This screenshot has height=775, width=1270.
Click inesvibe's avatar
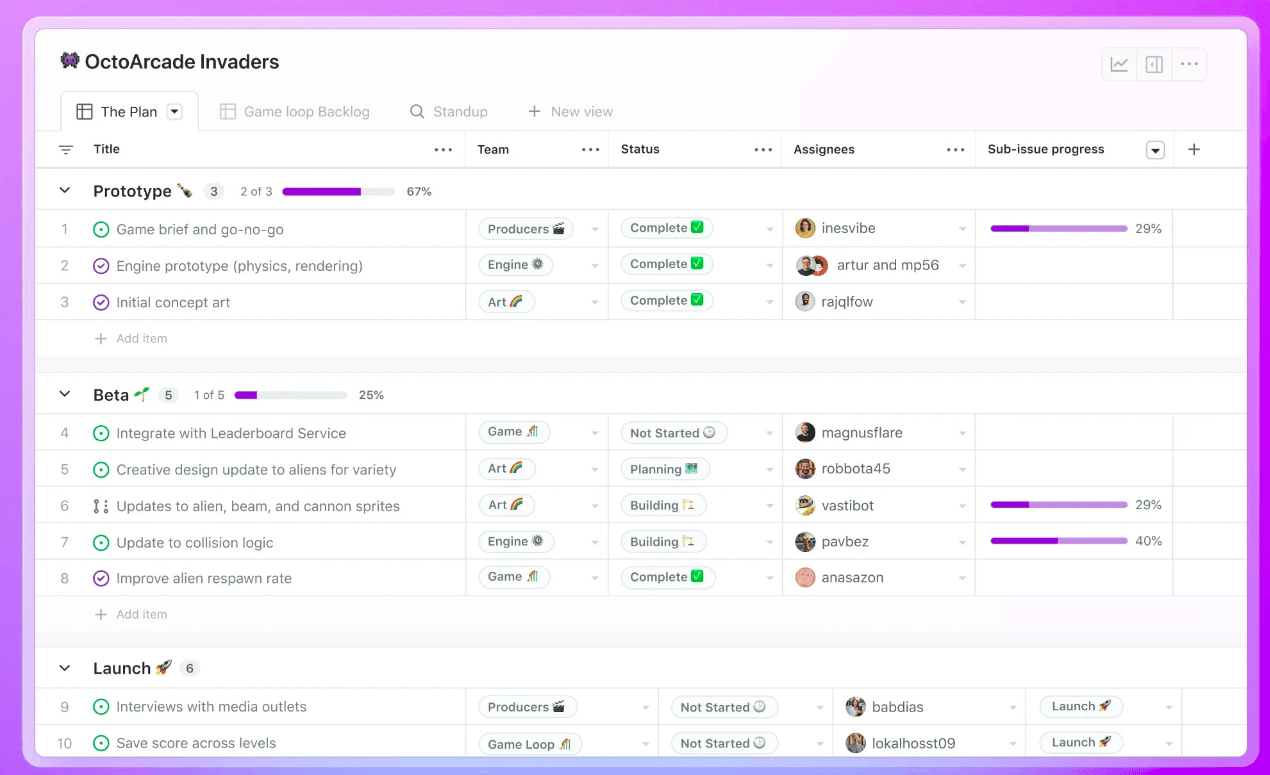coord(805,229)
